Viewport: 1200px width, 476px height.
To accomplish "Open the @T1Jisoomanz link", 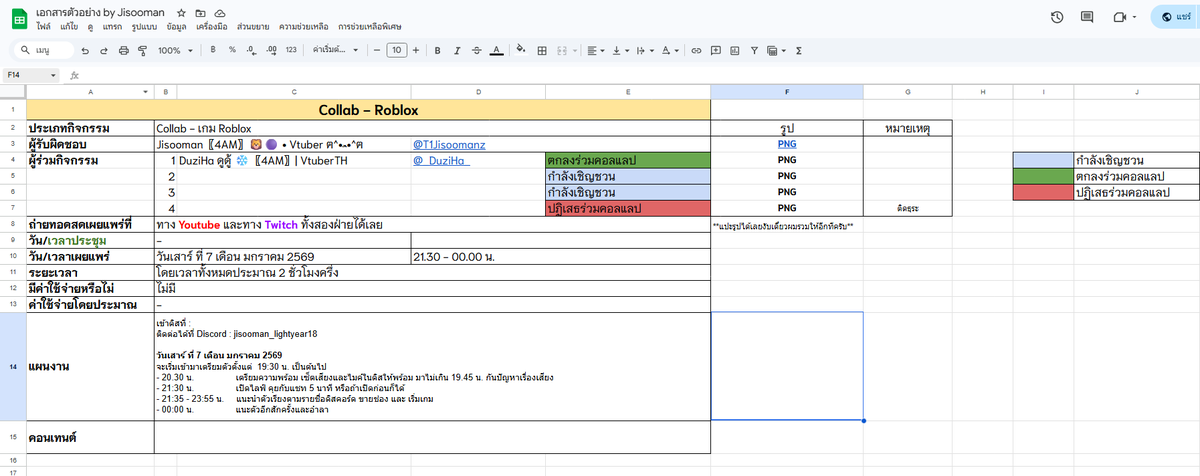I will pyautogui.click(x=447, y=145).
